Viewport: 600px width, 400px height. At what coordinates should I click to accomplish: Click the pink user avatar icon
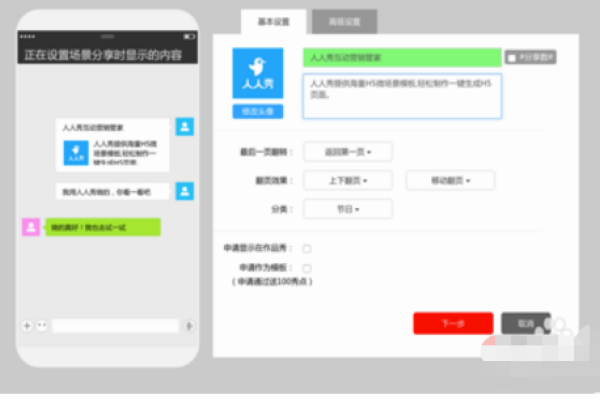pyautogui.click(x=31, y=227)
